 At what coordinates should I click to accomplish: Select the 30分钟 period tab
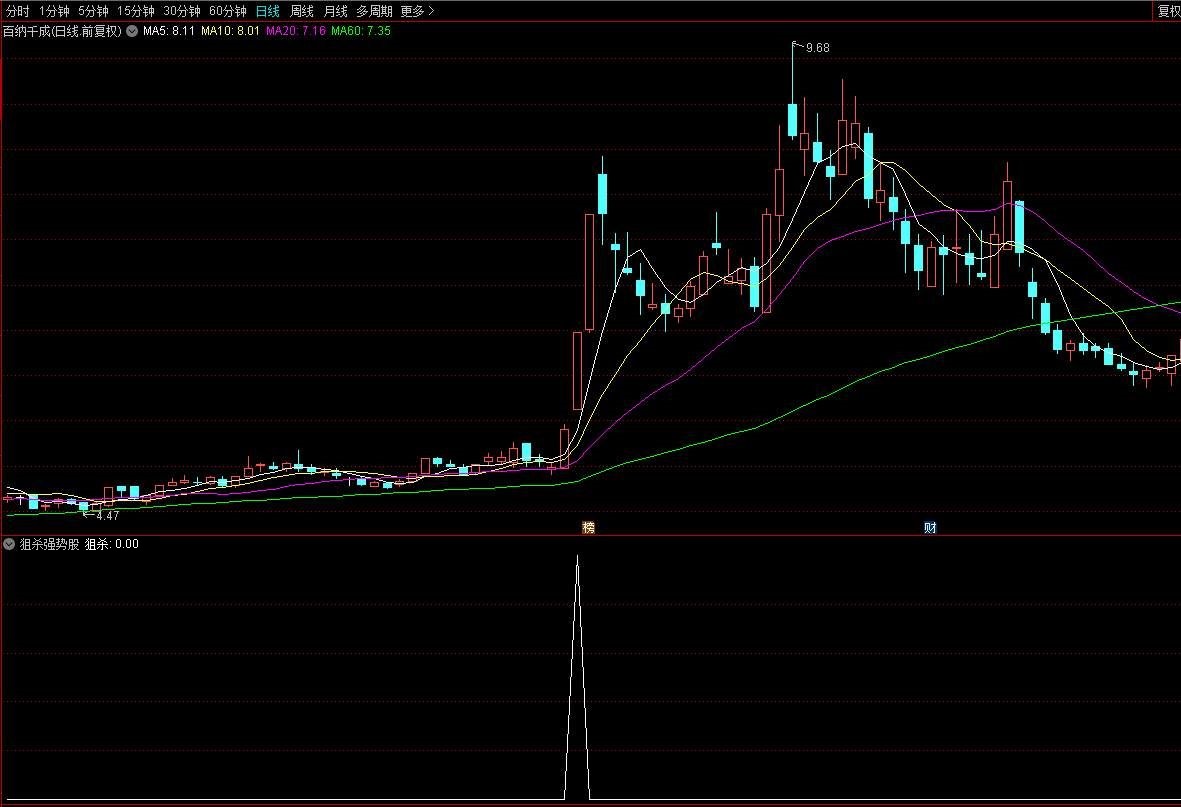pyautogui.click(x=182, y=11)
